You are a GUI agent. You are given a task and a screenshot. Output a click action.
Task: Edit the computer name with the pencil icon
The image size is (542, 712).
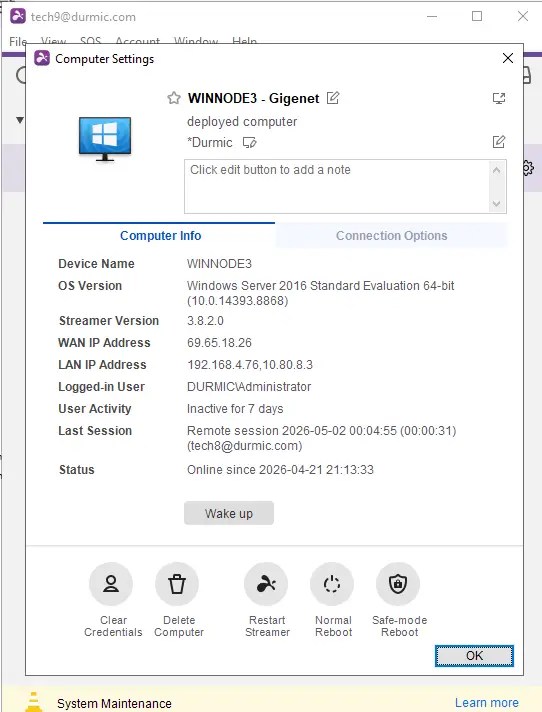[x=333, y=98]
